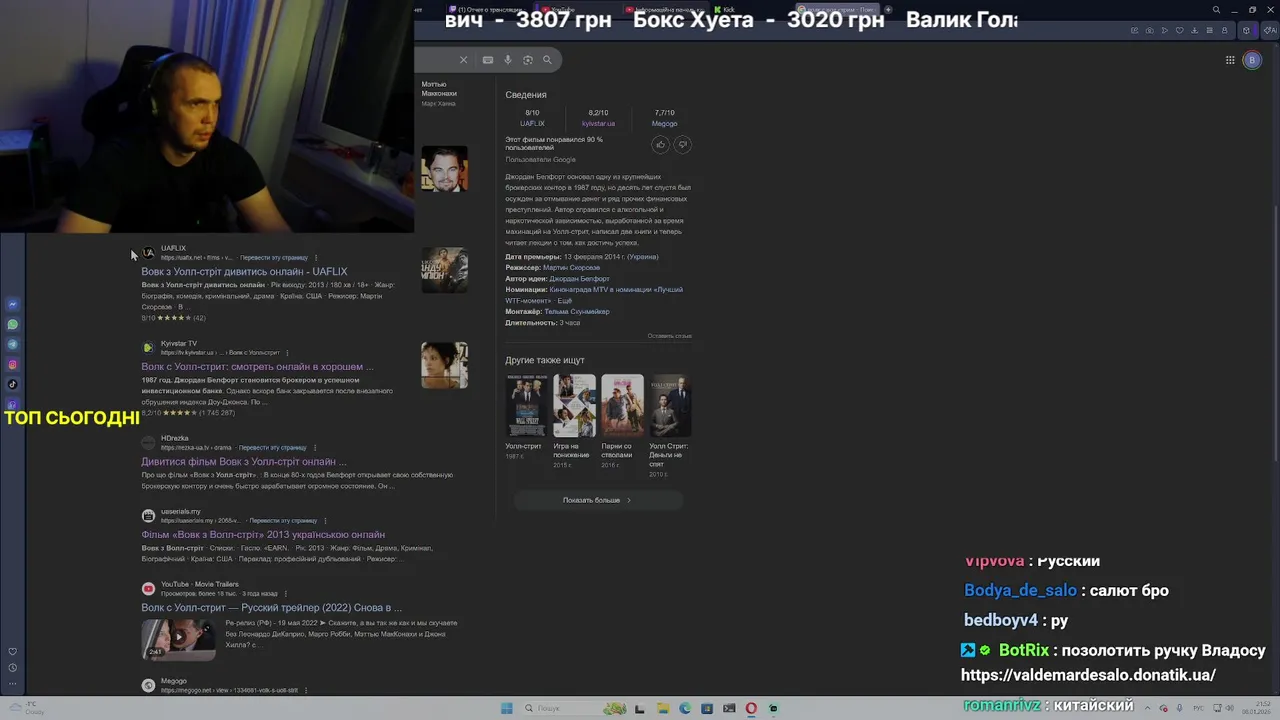The image size is (1280, 720).
Task: Open the Megogo 7,7/10 rating link
Action: click(x=665, y=118)
